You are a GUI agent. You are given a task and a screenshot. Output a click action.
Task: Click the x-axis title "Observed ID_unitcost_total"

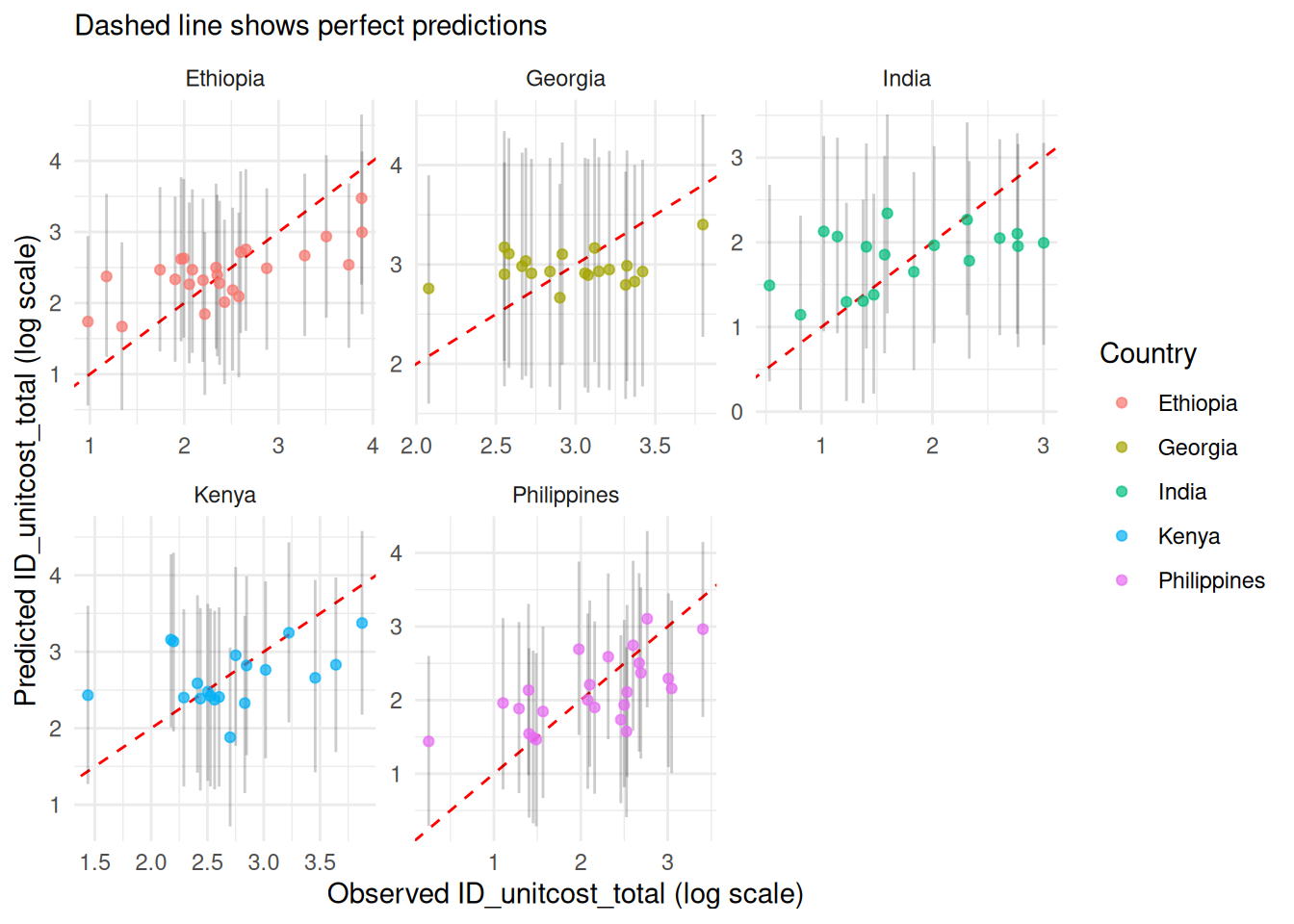pyautogui.click(x=565, y=894)
